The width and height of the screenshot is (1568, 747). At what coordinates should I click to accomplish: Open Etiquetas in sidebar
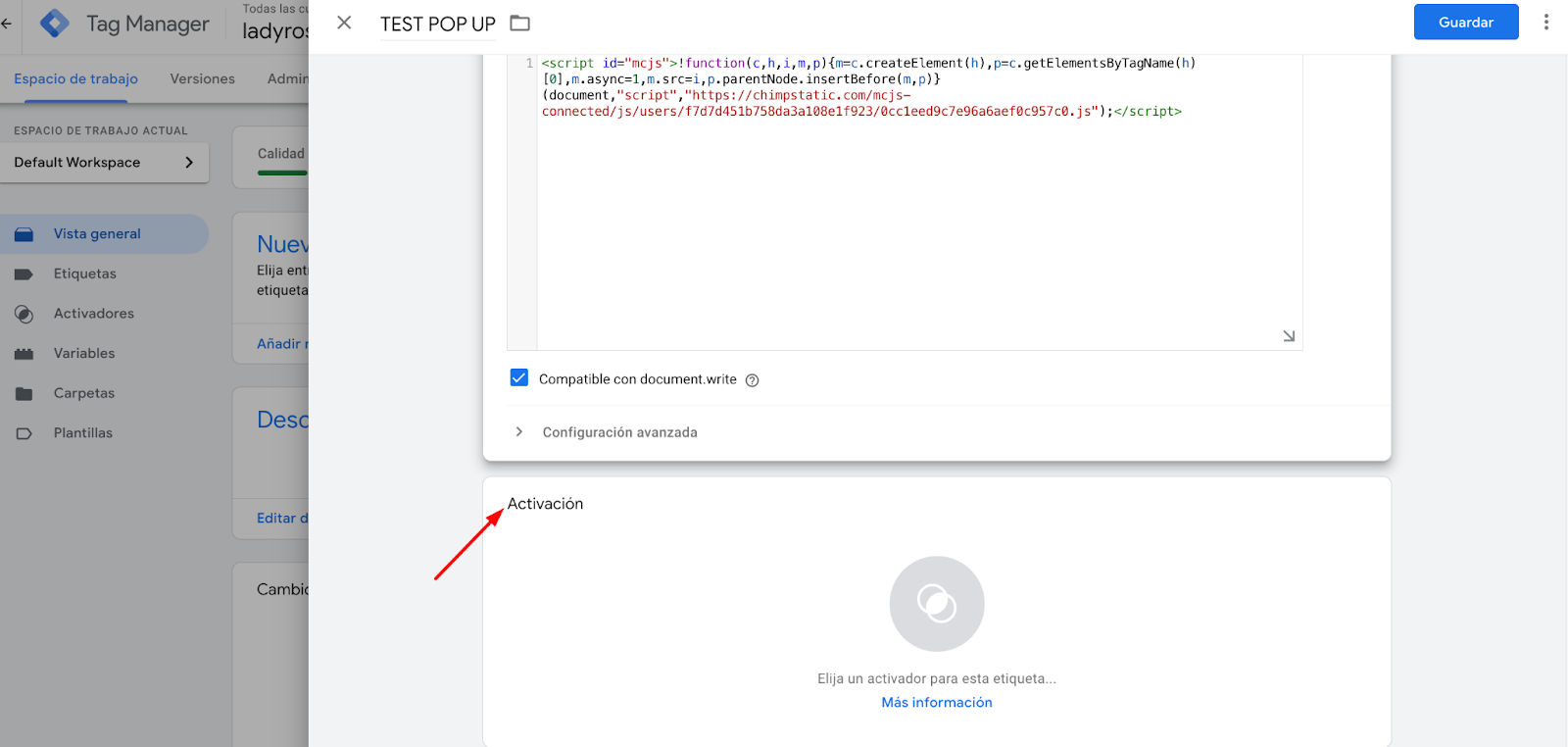point(104,274)
